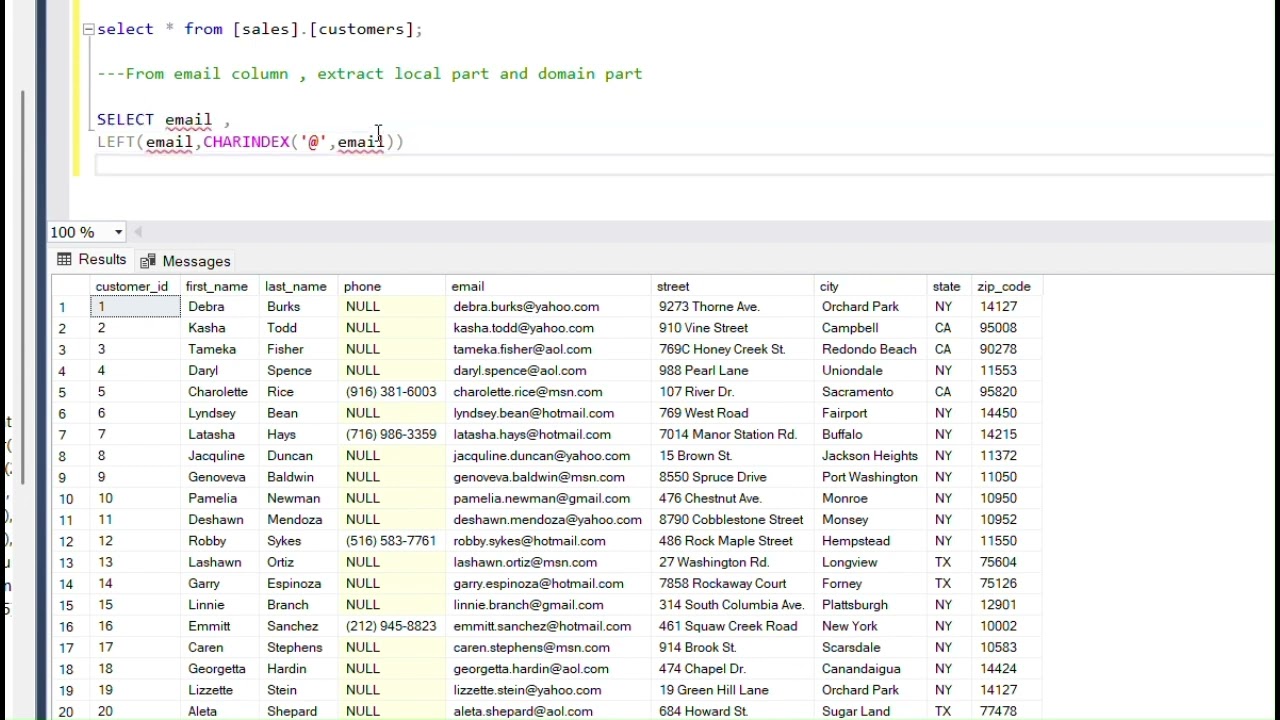Click the tameka.fisher@aol.com email cell
Screen dimensions: 1280x720
point(549,349)
